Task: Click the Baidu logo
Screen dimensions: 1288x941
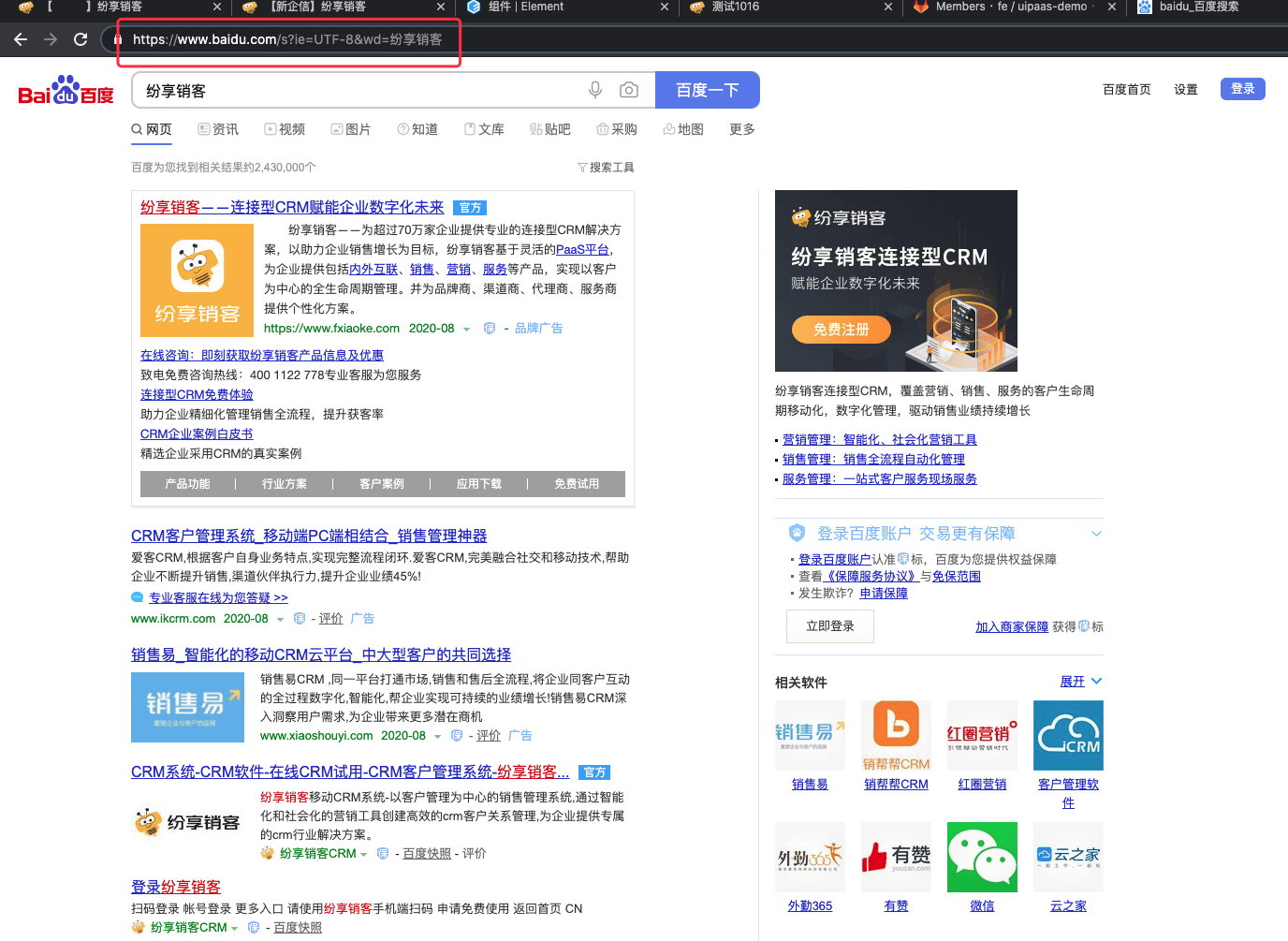Action: (64, 89)
